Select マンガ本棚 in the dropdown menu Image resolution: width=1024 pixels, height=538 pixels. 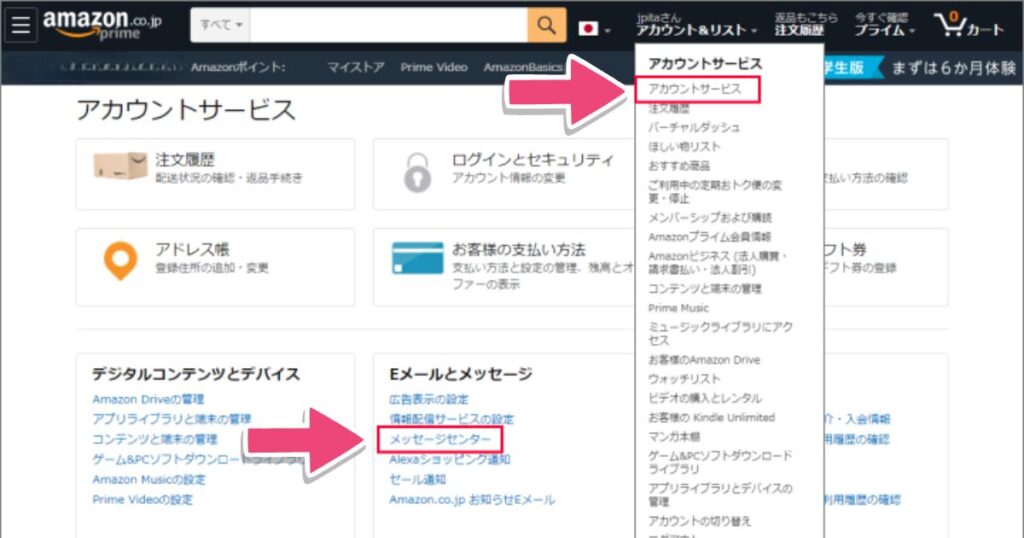click(x=674, y=436)
